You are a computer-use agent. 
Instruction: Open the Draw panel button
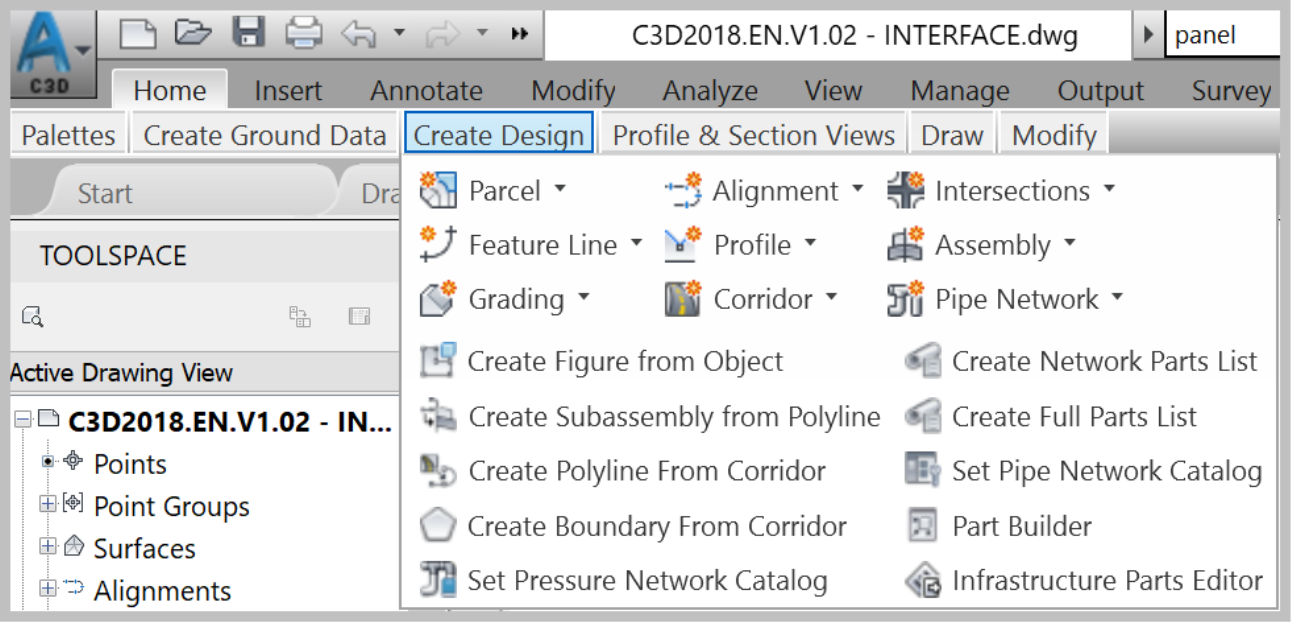click(x=952, y=135)
